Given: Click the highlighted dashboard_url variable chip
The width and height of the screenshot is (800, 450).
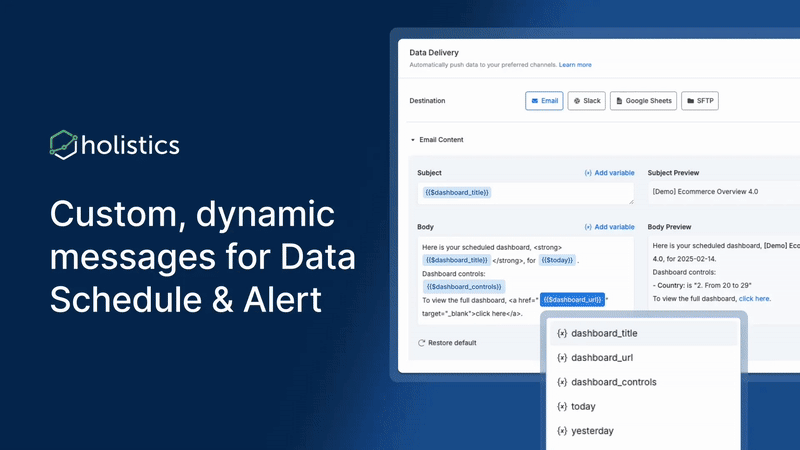Looking at the screenshot, I should tap(572, 299).
